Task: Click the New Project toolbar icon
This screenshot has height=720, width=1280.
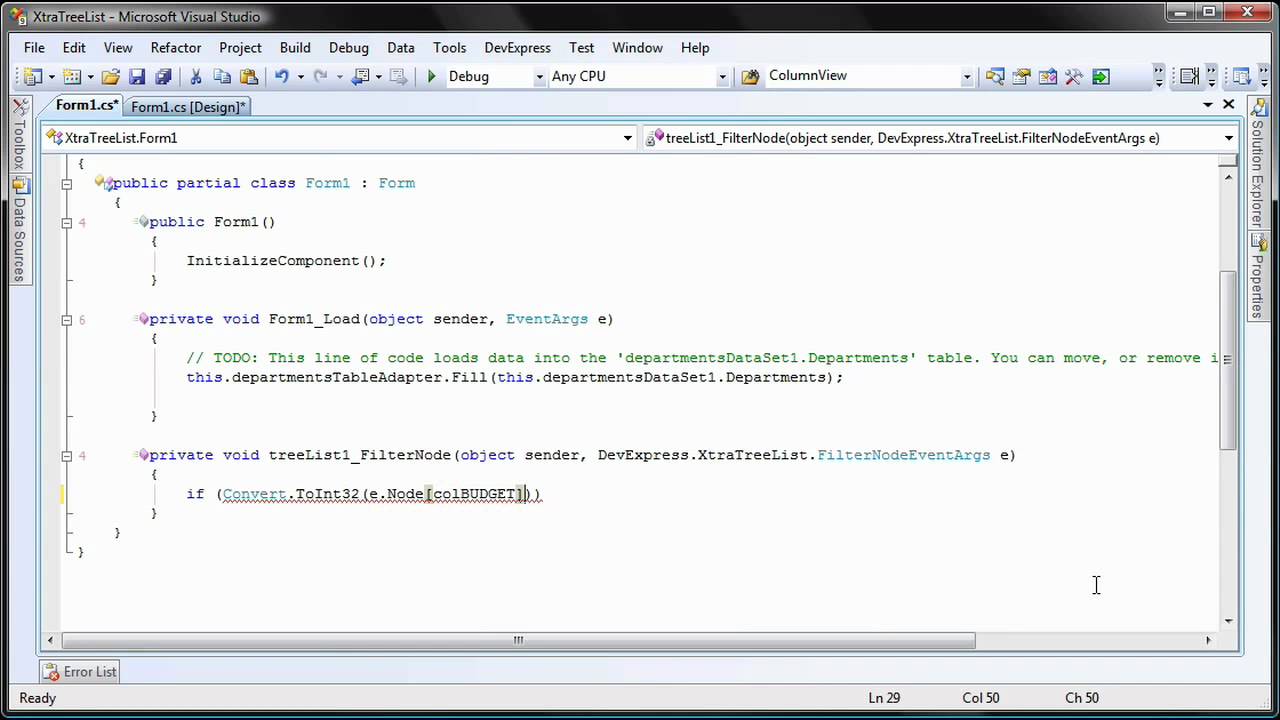Action: pos(32,76)
